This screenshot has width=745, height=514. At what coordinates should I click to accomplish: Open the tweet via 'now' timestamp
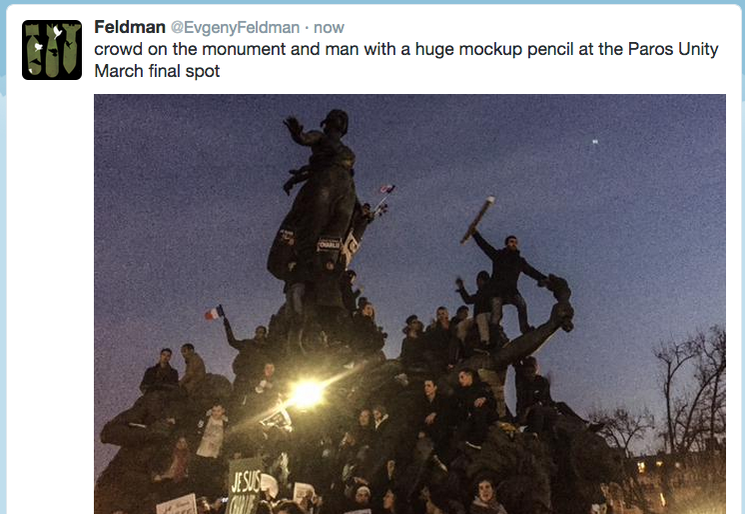329,28
